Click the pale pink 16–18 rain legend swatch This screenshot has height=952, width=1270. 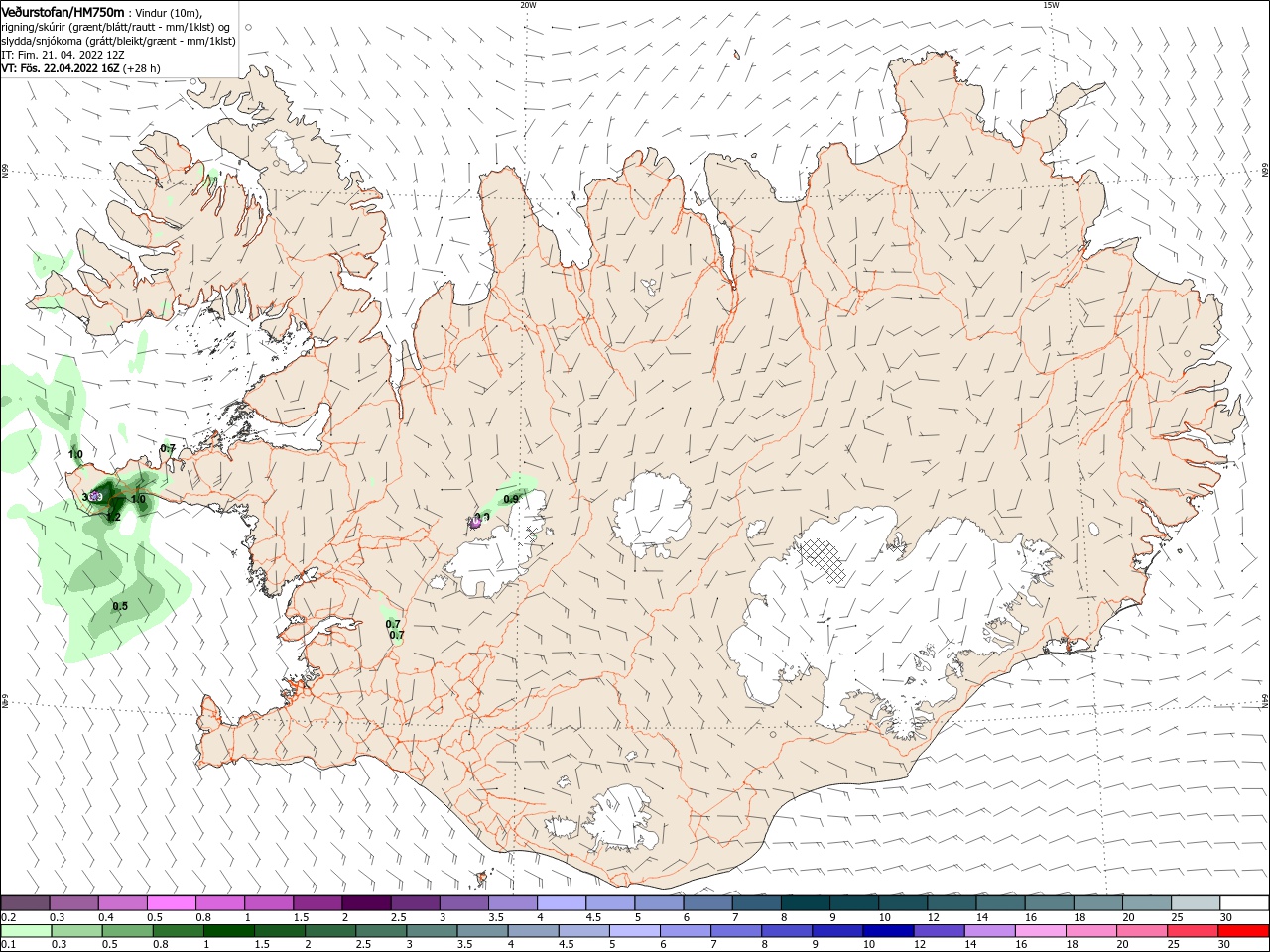coord(1041,931)
